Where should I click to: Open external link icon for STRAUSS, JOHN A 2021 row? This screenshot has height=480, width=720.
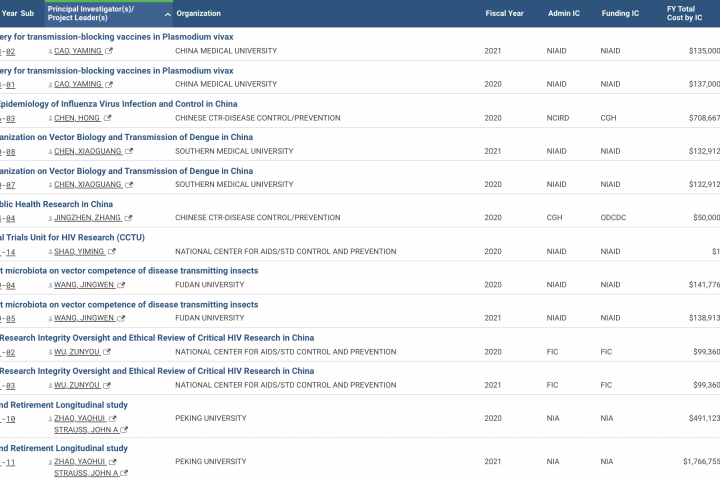point(123,473)
